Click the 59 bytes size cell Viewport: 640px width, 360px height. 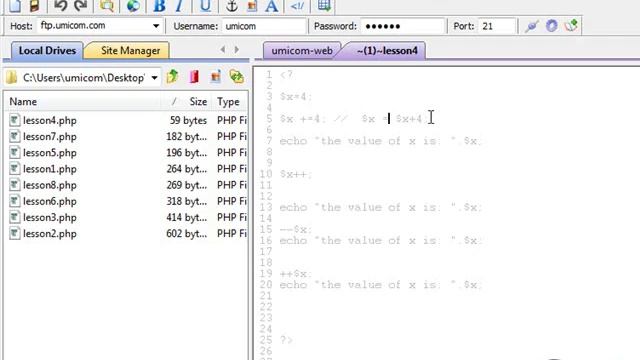coord(188,120)
